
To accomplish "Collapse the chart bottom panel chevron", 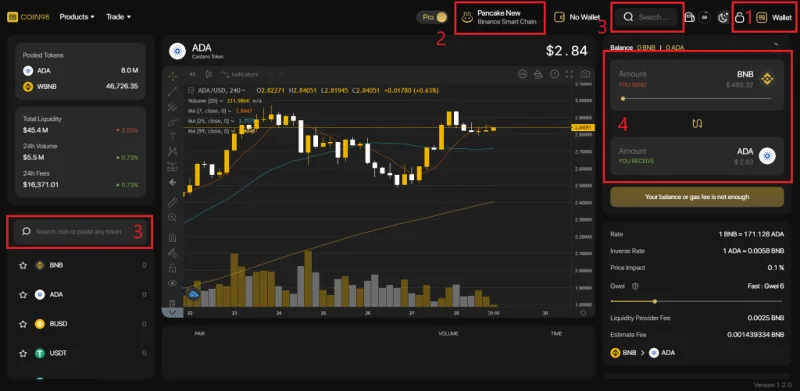I will (172, 312).
